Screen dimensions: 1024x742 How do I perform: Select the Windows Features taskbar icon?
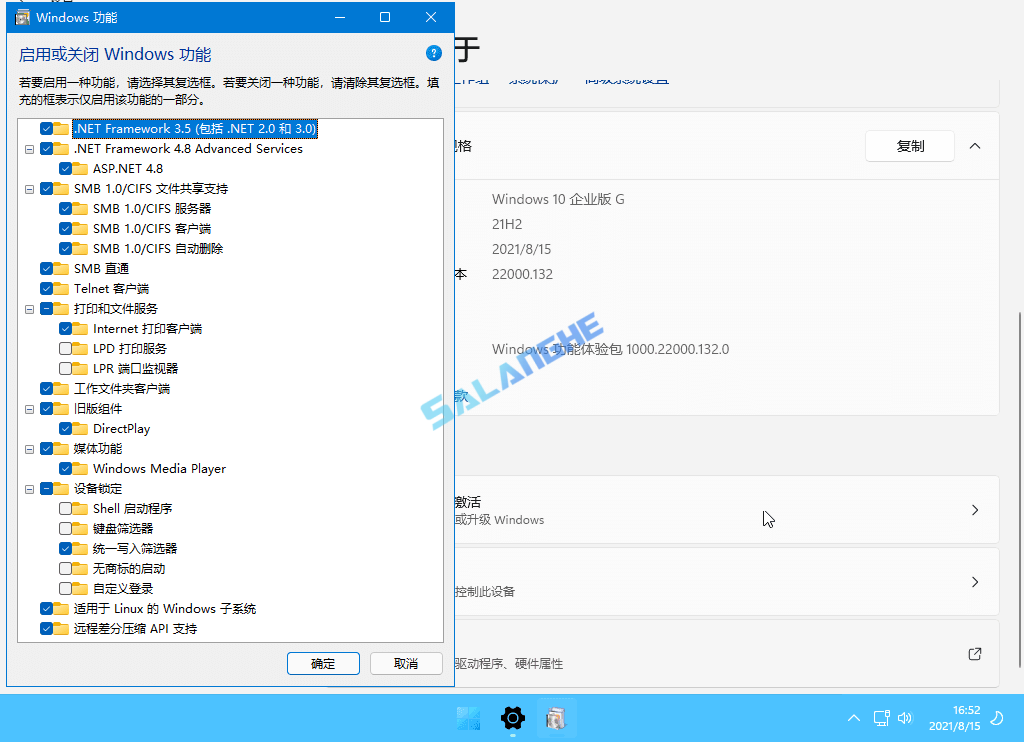(556, 718)
